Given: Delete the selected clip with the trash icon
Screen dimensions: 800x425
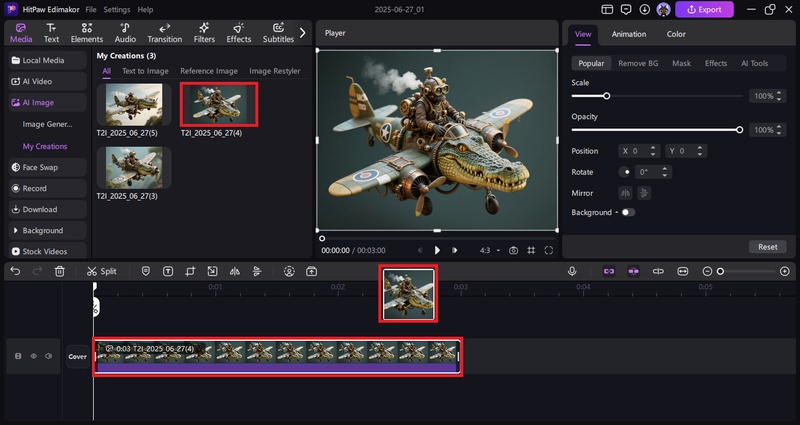Looking at the screenshot, I should [59, 271].
